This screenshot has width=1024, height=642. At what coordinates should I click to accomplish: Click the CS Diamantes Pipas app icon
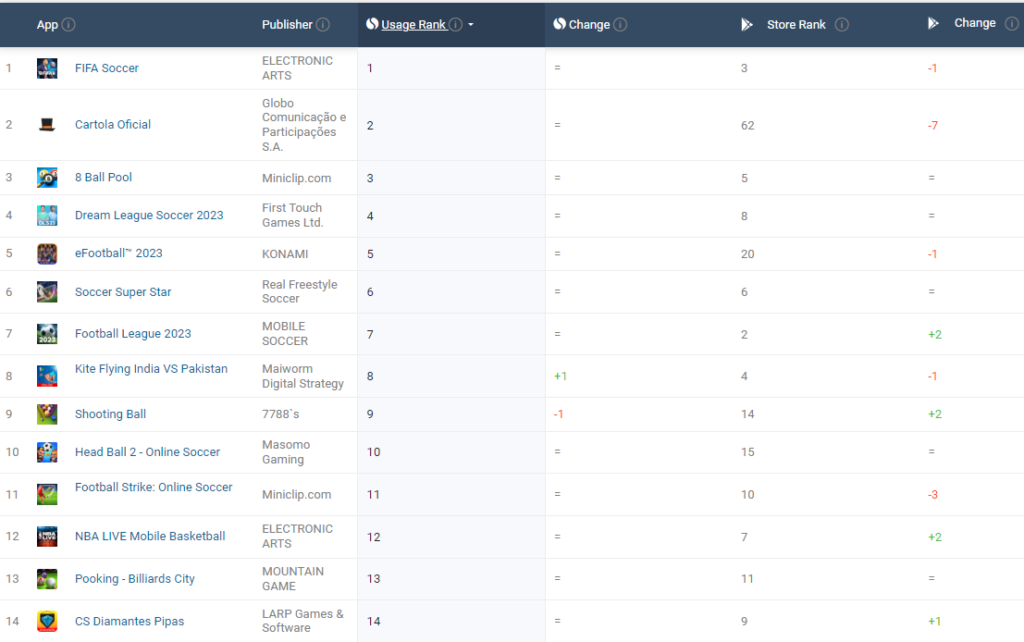click(47, 621)
